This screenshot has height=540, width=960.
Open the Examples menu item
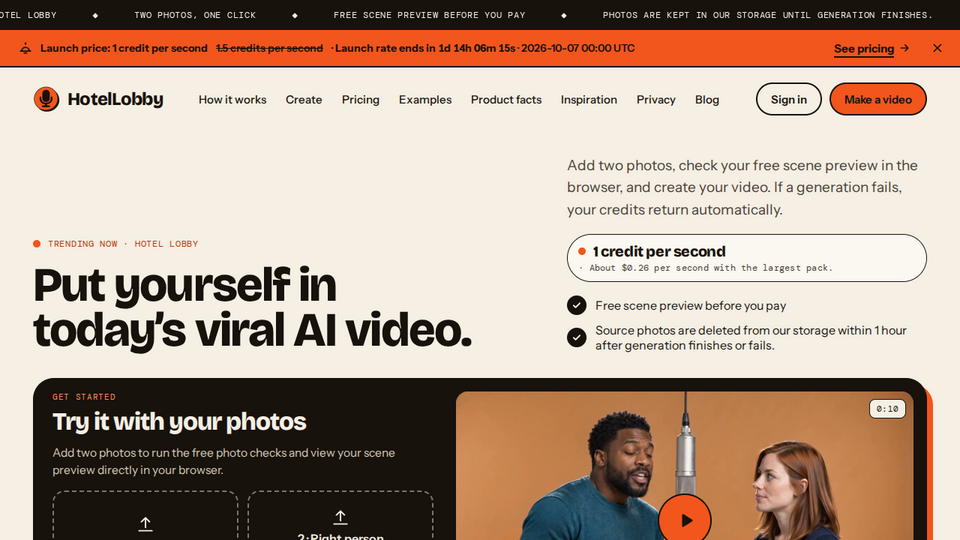pos(425,99)
